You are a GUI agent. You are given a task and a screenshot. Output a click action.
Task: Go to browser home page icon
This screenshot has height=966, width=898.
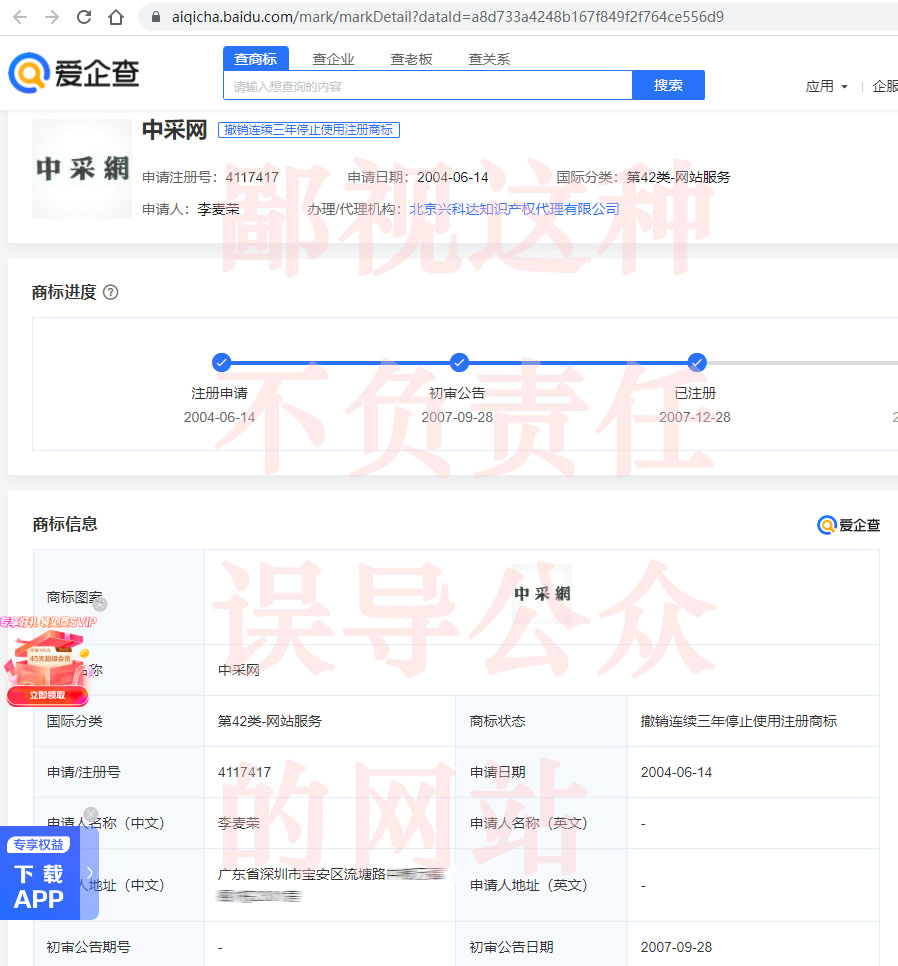coord(116,17)
